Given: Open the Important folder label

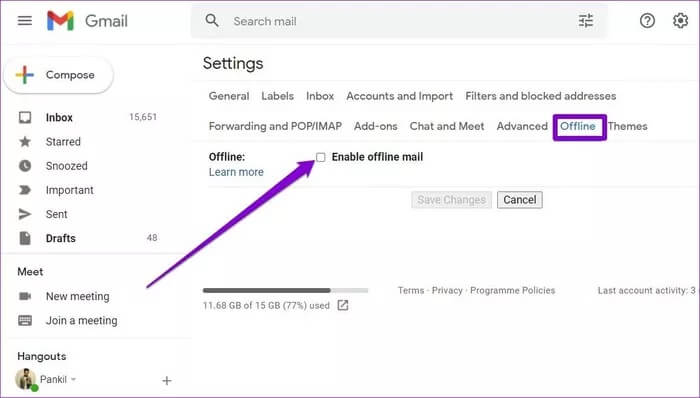Looking at the screenshot, I should [x=70, y=190].
